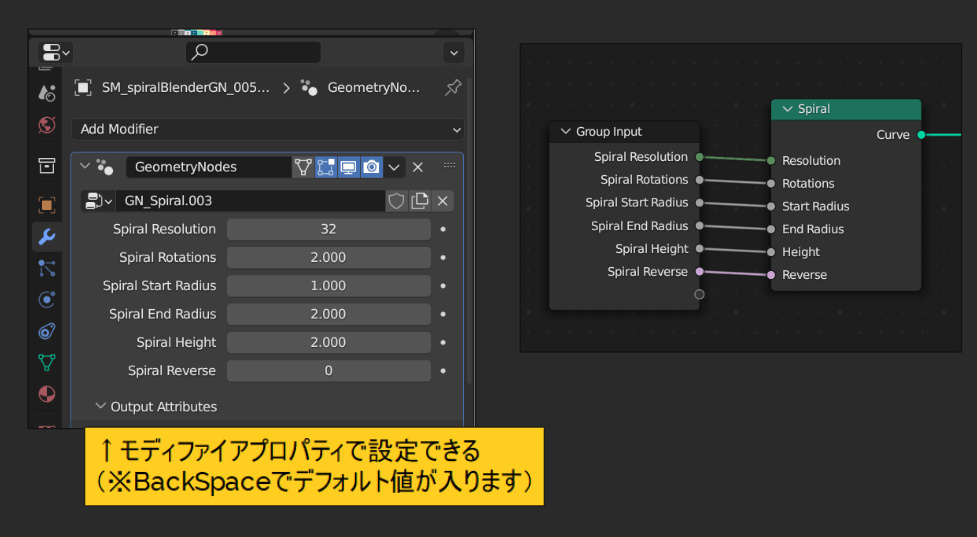Open the Add Modifier dropdown
Image resolution: width=977 pixels, height=537 pixels.
[268, 130]
